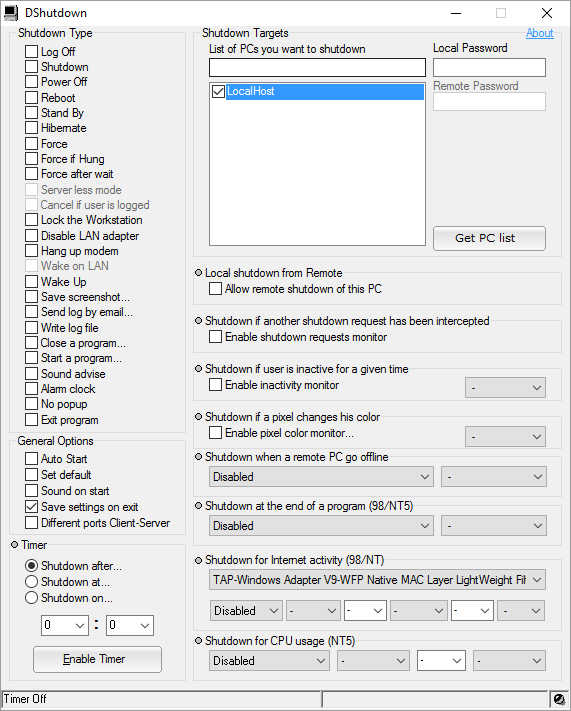Check the Hang up modem option
This screenshot has width=571, height=711.
point(31,251)
